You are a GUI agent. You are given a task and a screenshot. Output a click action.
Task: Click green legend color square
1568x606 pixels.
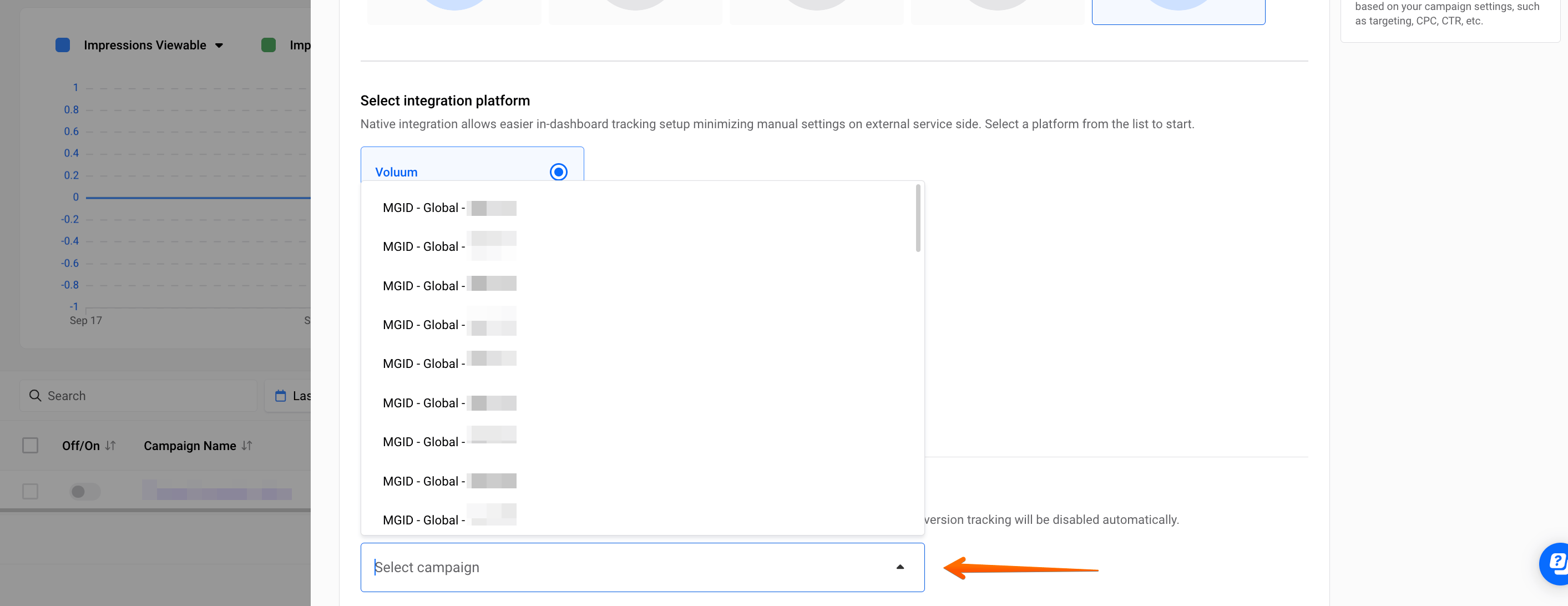pos(269,45)
